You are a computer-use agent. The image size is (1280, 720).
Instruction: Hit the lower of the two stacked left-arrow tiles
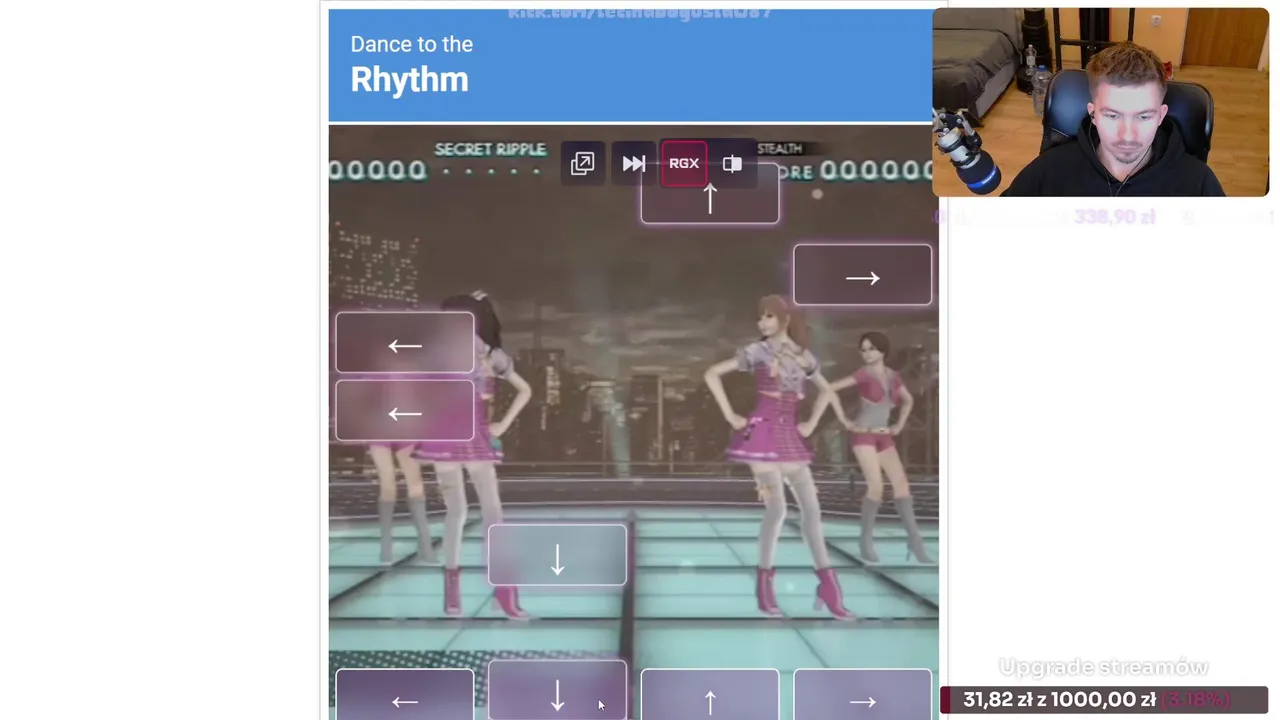[405, 410]
